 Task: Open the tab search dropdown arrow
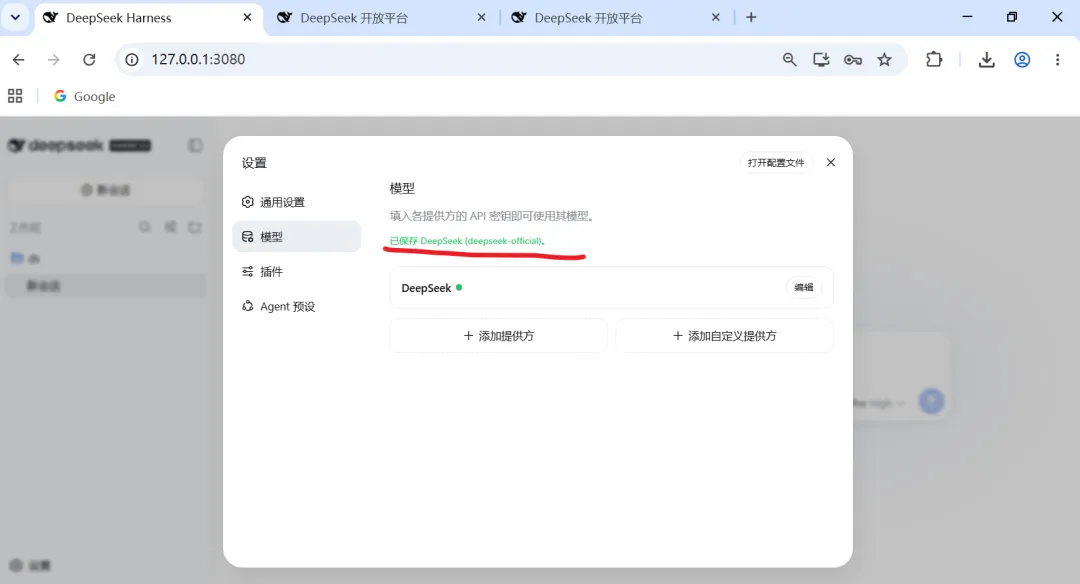pos(15,17)
